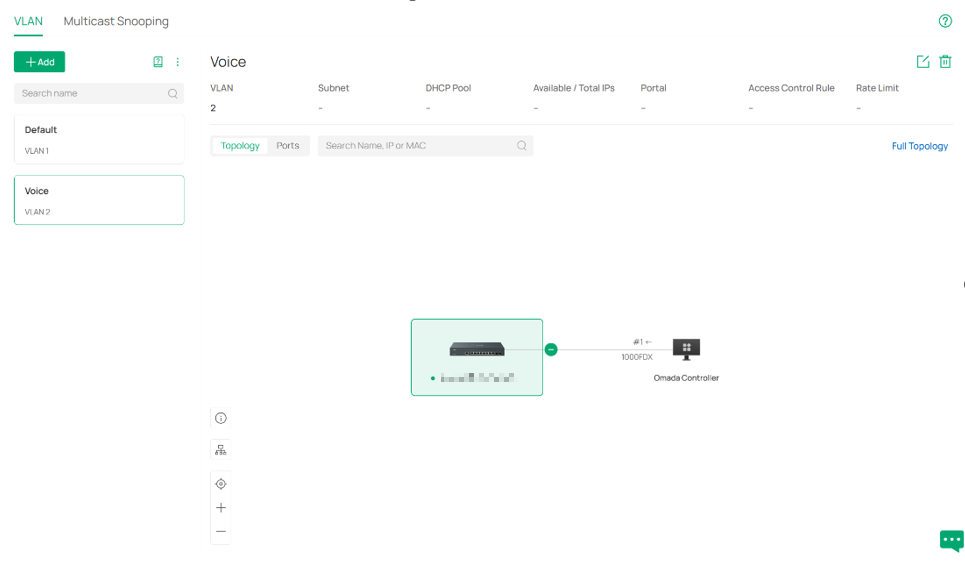Recenter topology with the locate icon

(x=221, y=484)
